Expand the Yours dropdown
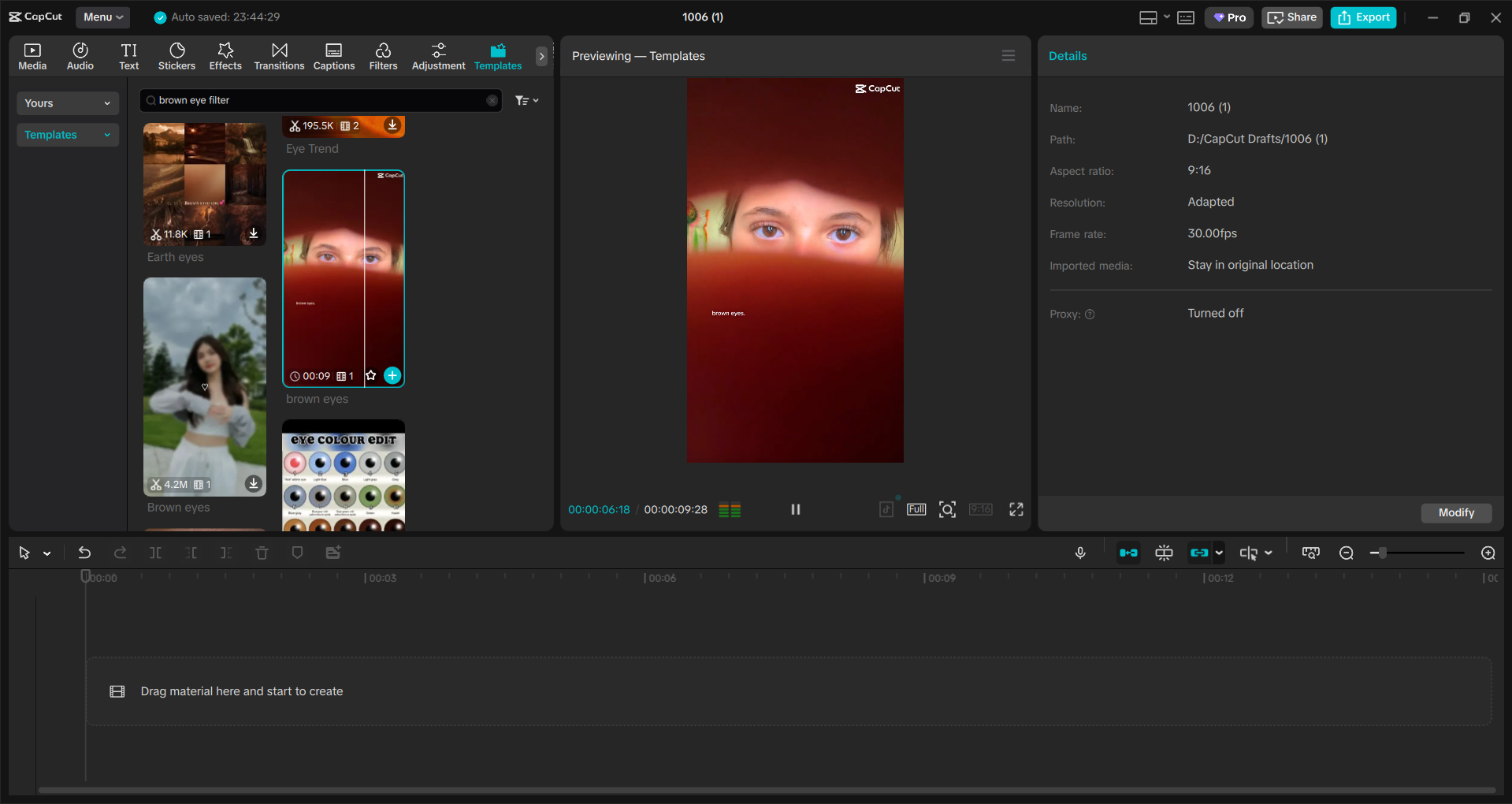Viewport: 1512px width, 804px height. [x=67, y=103]
